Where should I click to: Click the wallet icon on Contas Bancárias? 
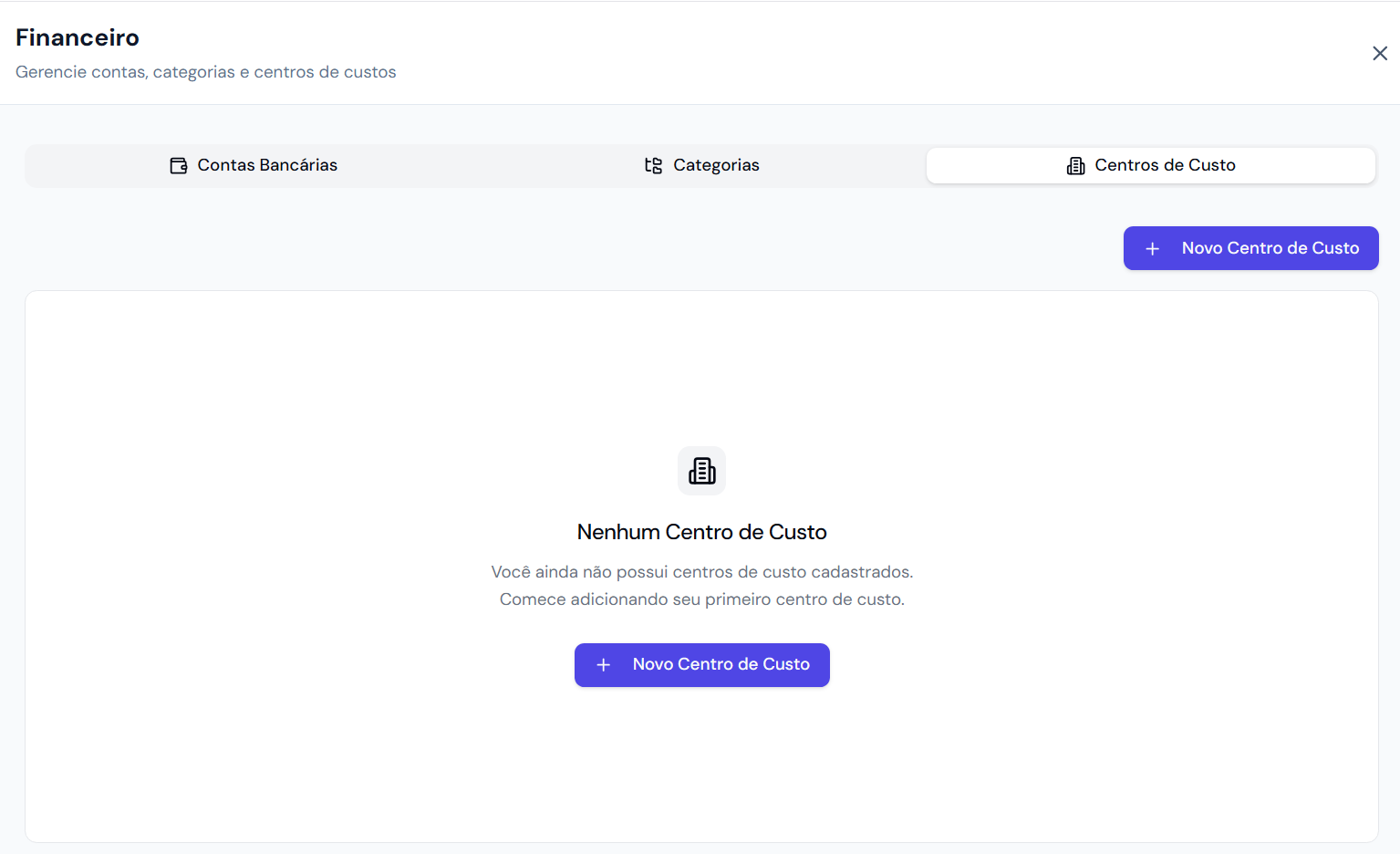click(x=179, y=165)
